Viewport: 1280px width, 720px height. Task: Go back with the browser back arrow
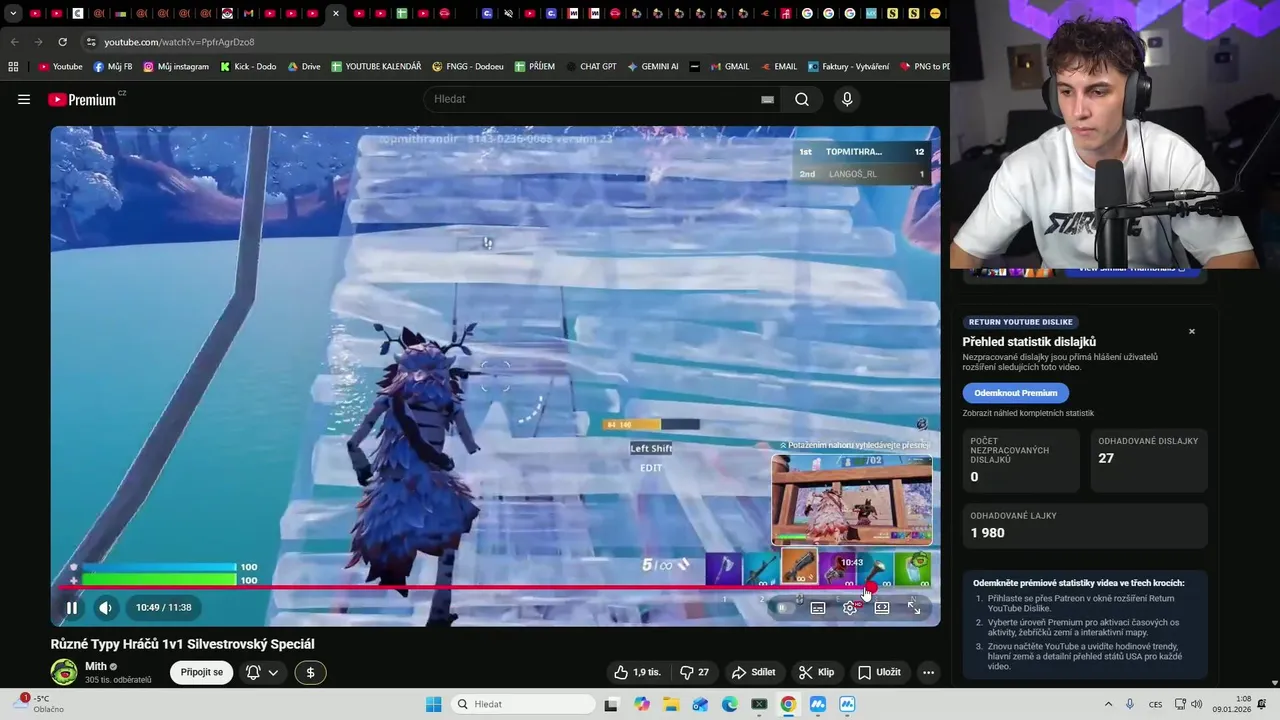(x=14, y=42)
